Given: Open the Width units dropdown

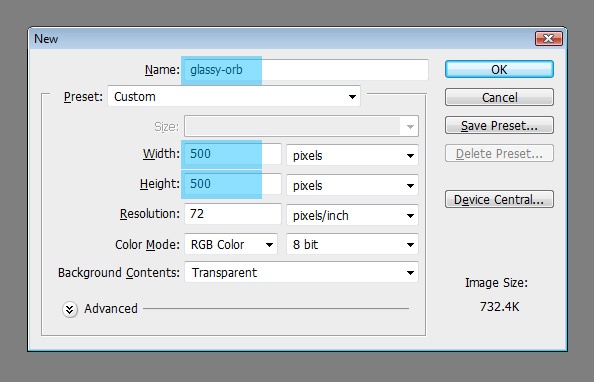Looking at the screenshot, I should [x=352, y=155].
